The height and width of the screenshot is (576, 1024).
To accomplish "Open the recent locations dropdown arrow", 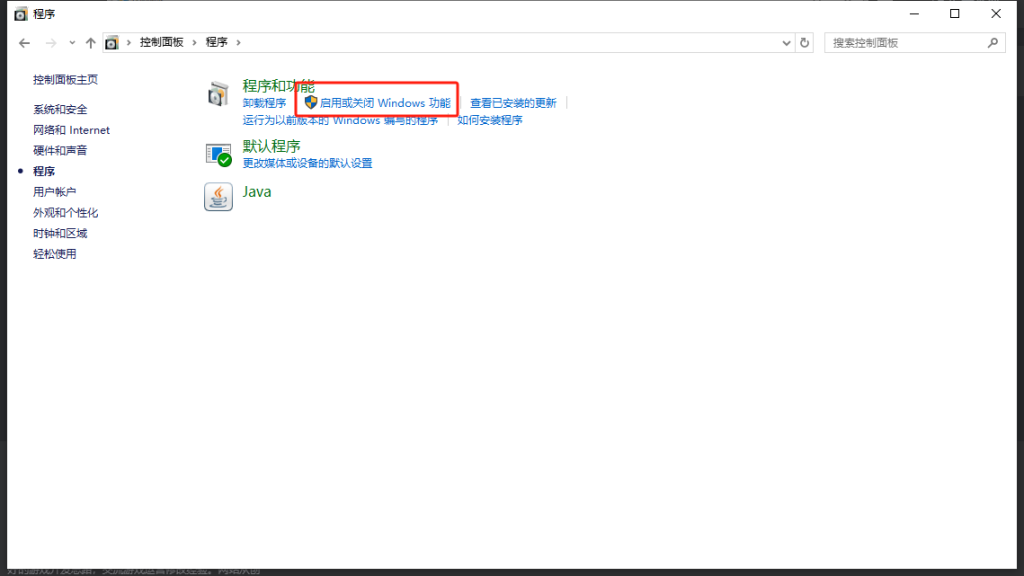I will 72,43.
